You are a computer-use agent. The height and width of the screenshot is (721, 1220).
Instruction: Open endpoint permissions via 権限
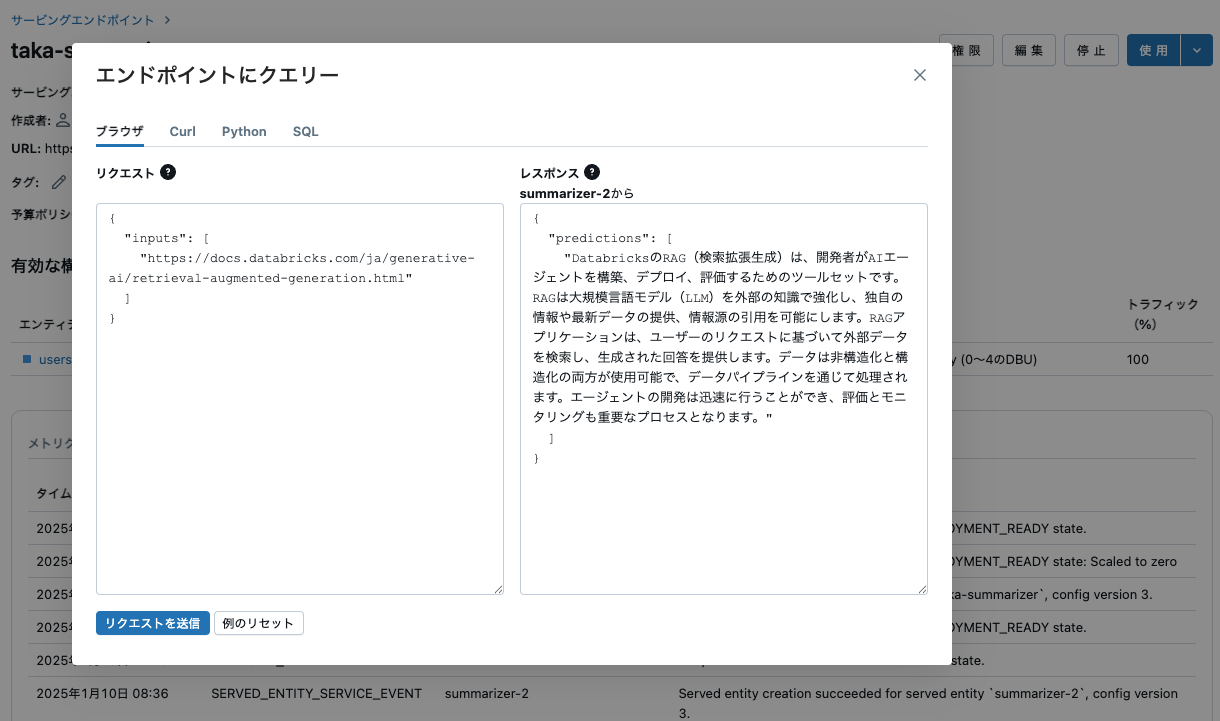pyautogui.click(x=966, y=49)
